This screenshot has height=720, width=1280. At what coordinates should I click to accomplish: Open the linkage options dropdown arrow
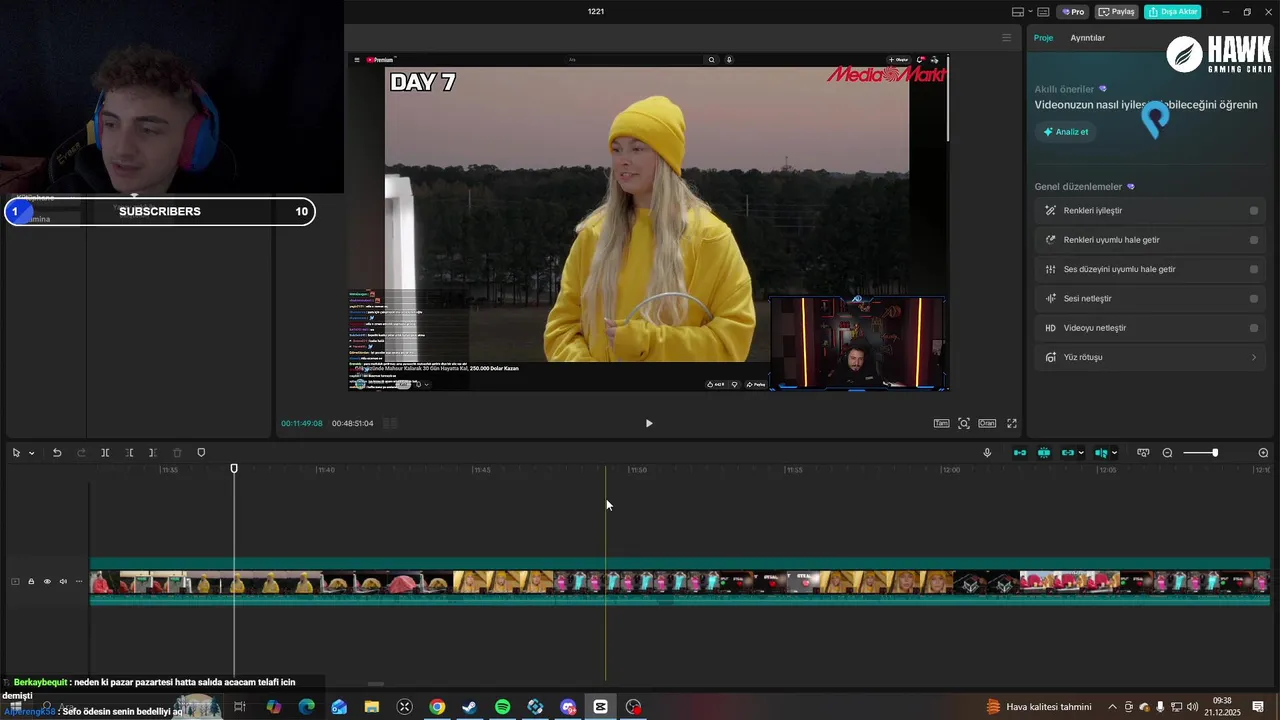(x=1081, y=453)
